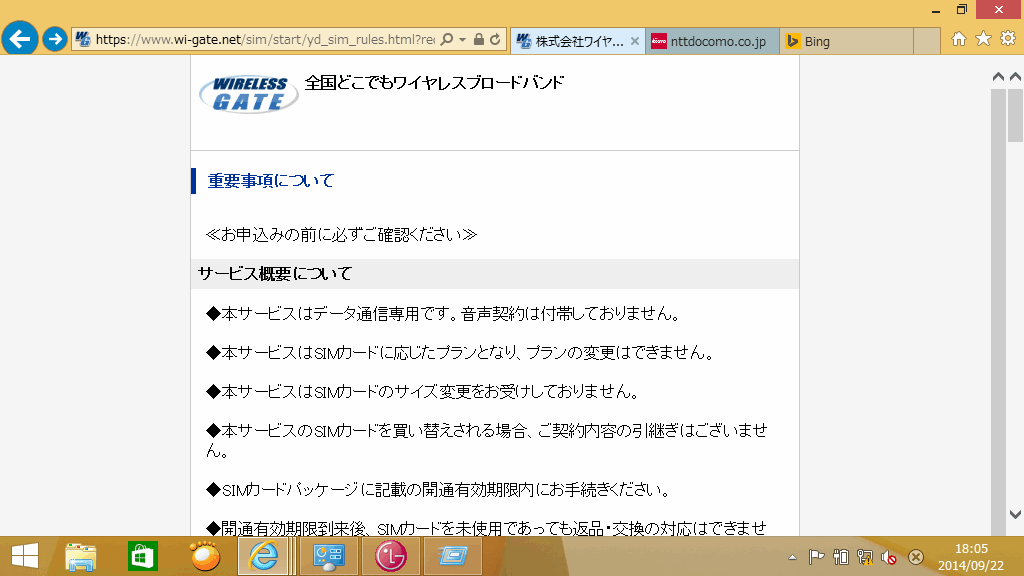This screenshot has height=576, width=1024.
Task: Click the browser Forward arrow button
Action: coord(56,40)
